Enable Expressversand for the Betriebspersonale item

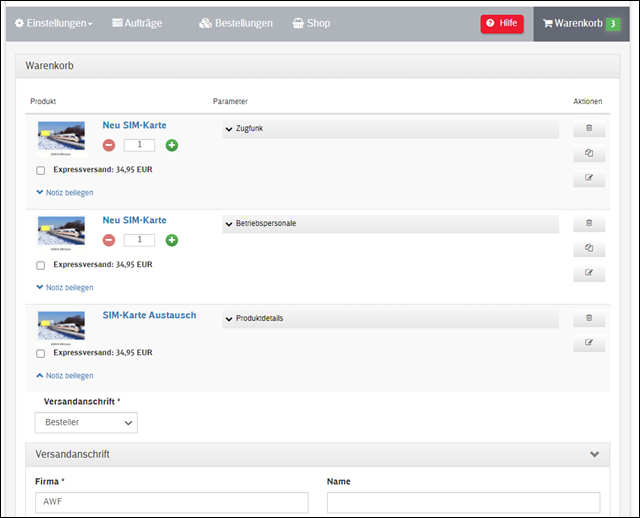point(40,265)
